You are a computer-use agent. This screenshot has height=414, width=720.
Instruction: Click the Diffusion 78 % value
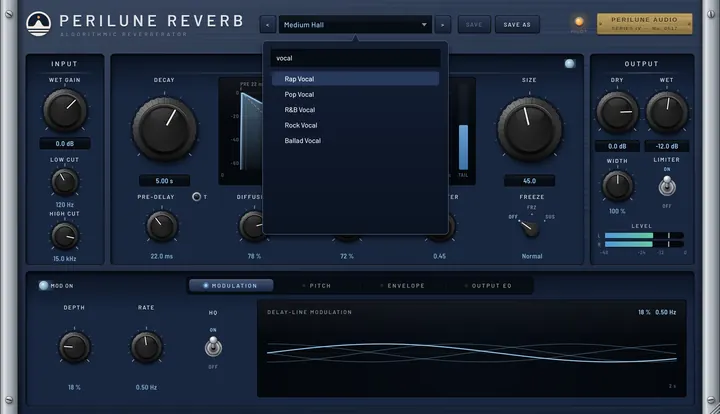254,256
